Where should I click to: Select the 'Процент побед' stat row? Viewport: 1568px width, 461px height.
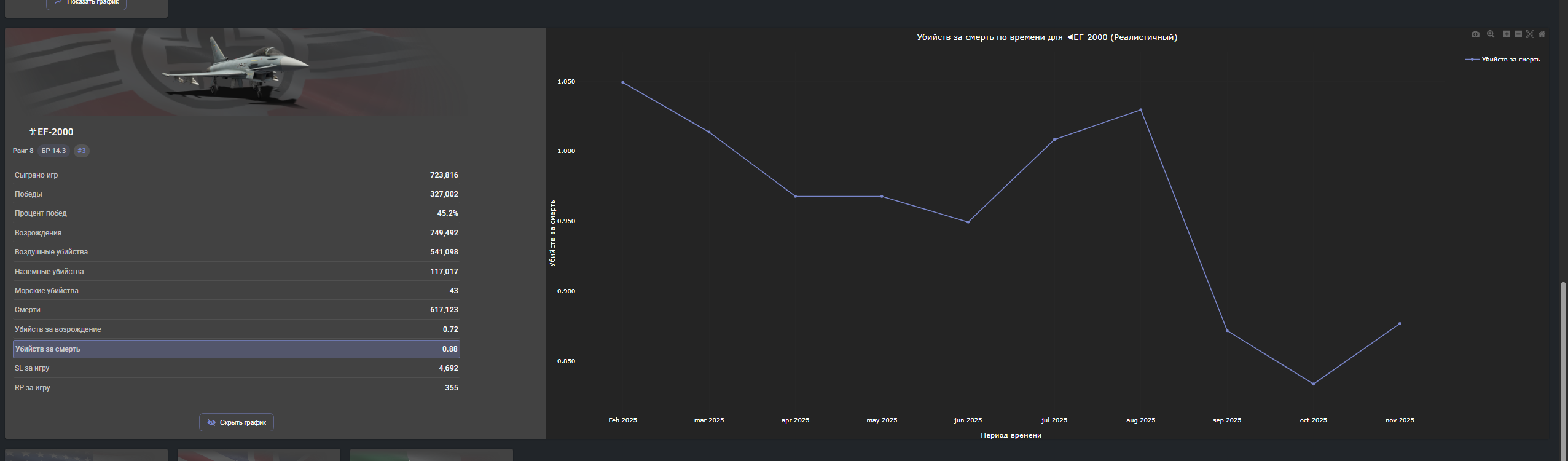click(x=237, y=213)
